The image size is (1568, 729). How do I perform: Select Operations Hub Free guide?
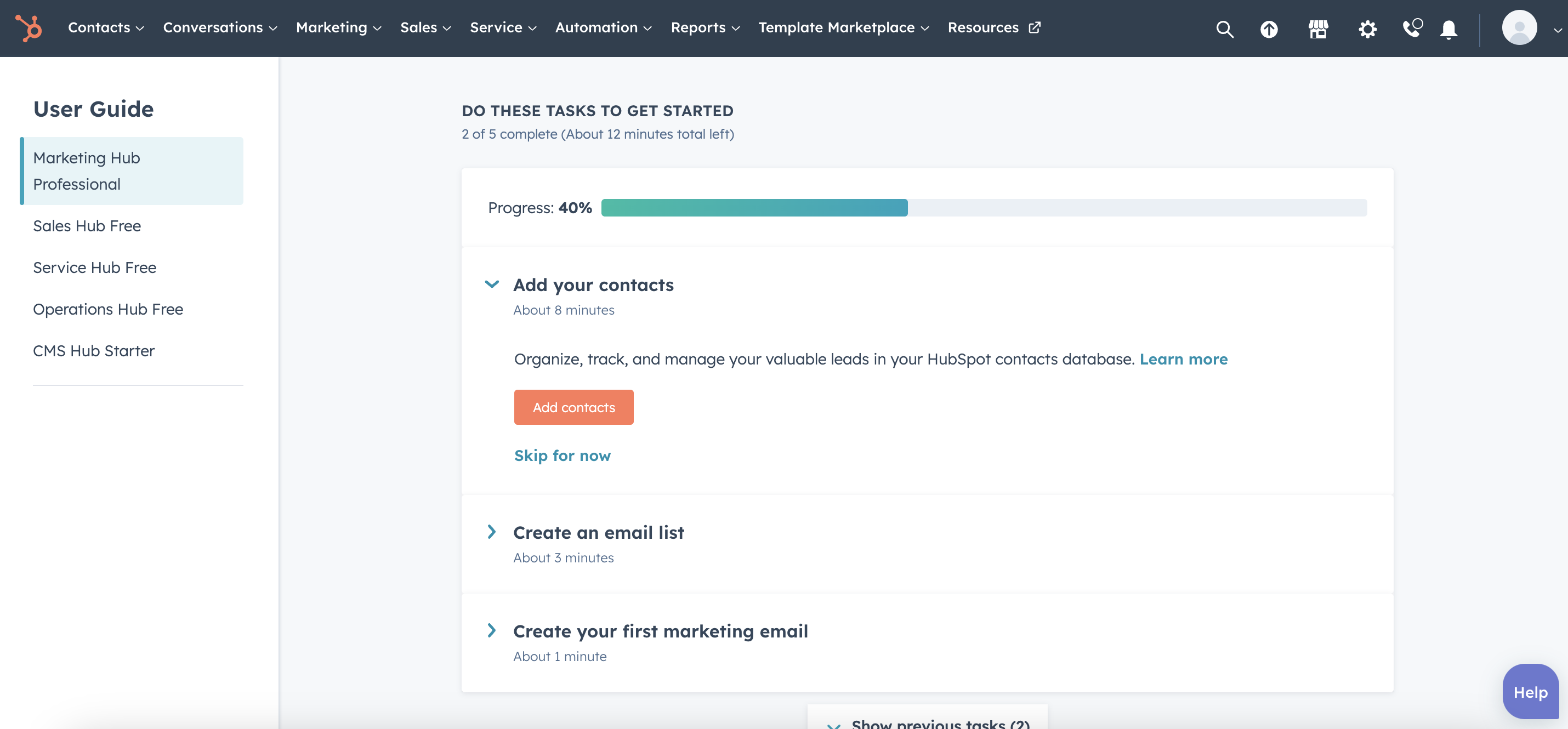coord(108,309)
